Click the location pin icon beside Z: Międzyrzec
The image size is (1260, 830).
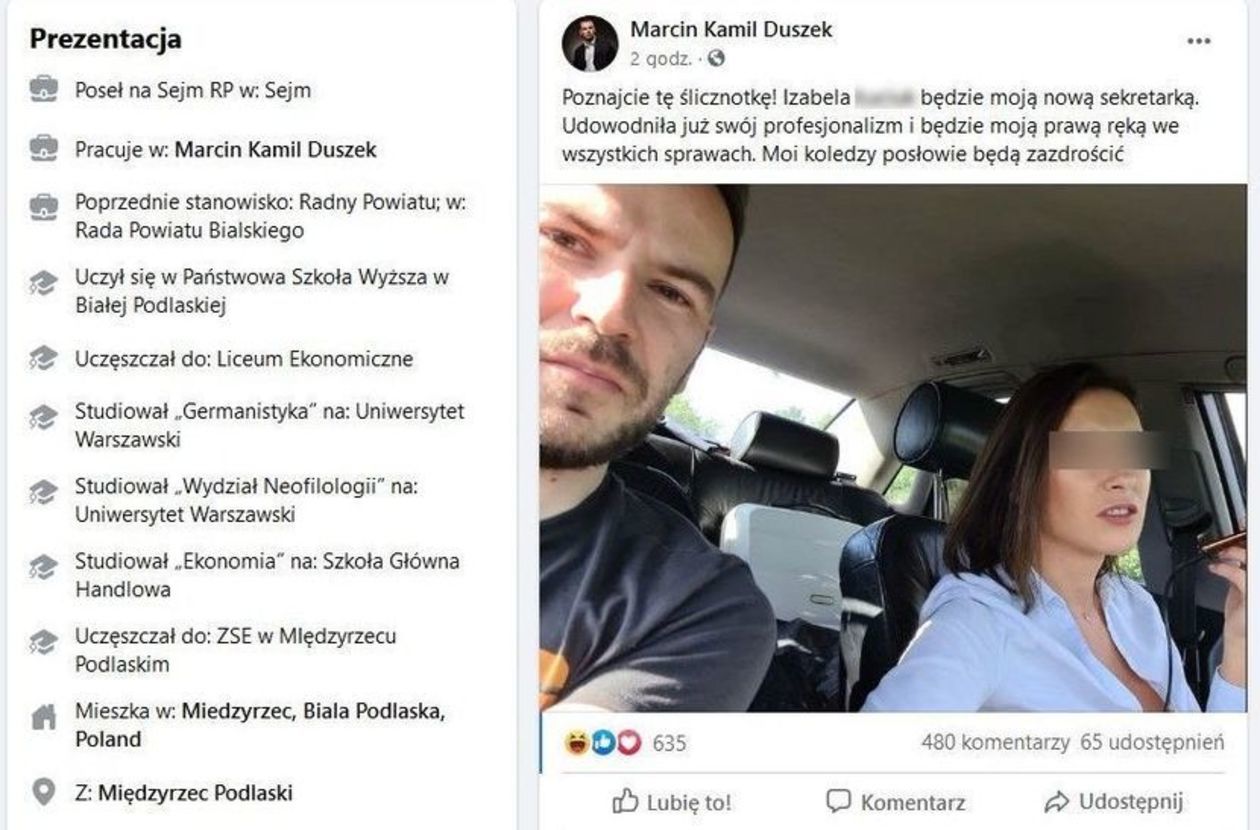click(x=43, y=793)
